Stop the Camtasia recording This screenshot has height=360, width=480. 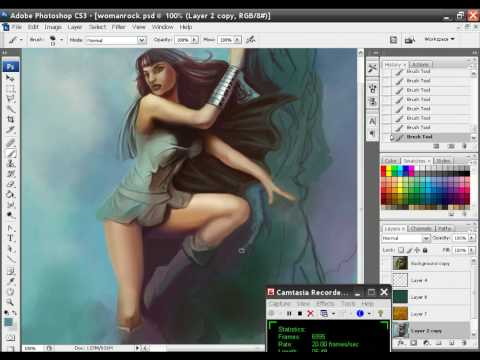pos(300,313)
